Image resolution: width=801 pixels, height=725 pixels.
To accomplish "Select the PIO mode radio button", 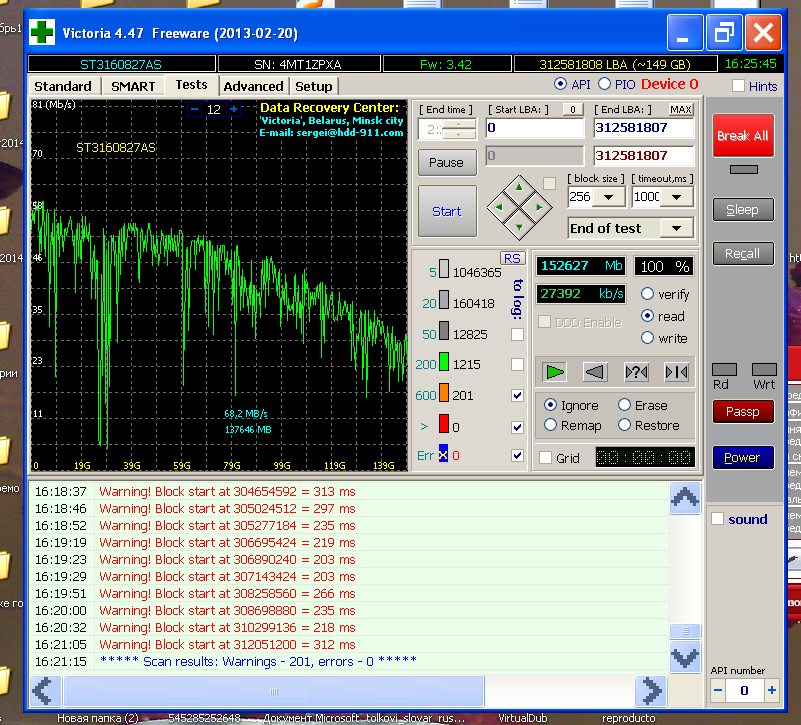I will tap(604, 84).
